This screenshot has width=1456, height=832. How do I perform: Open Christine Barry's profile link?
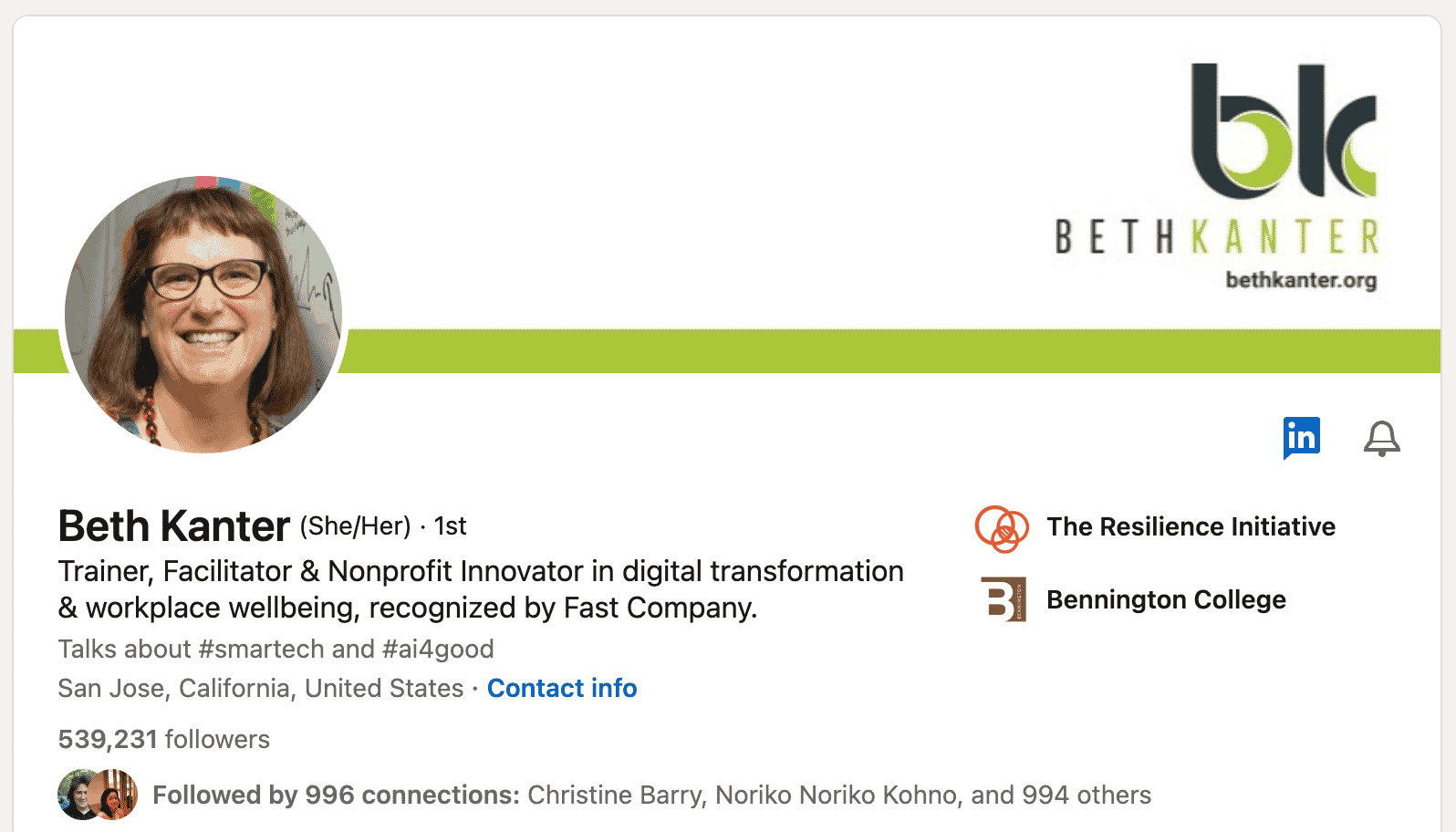tap(617, 795)
